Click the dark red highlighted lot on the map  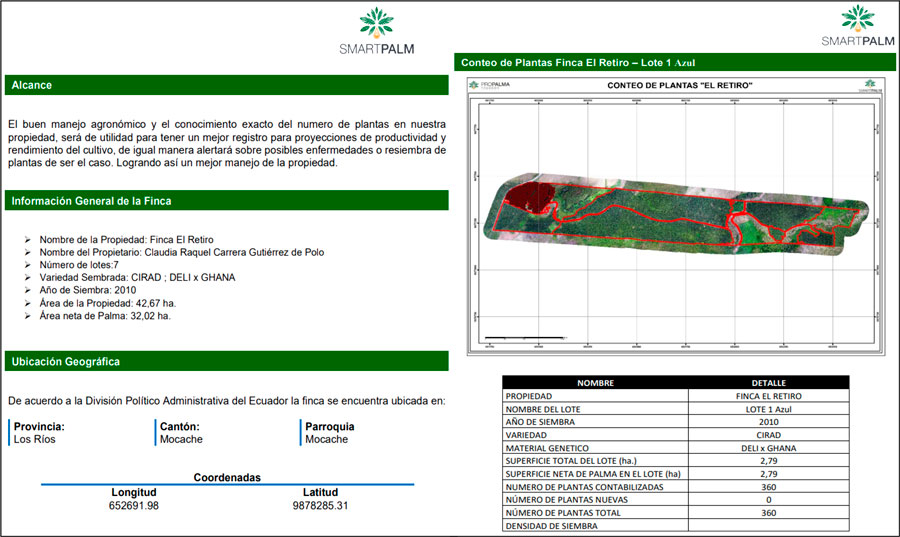pyautogui.click(x=524, y=197)
